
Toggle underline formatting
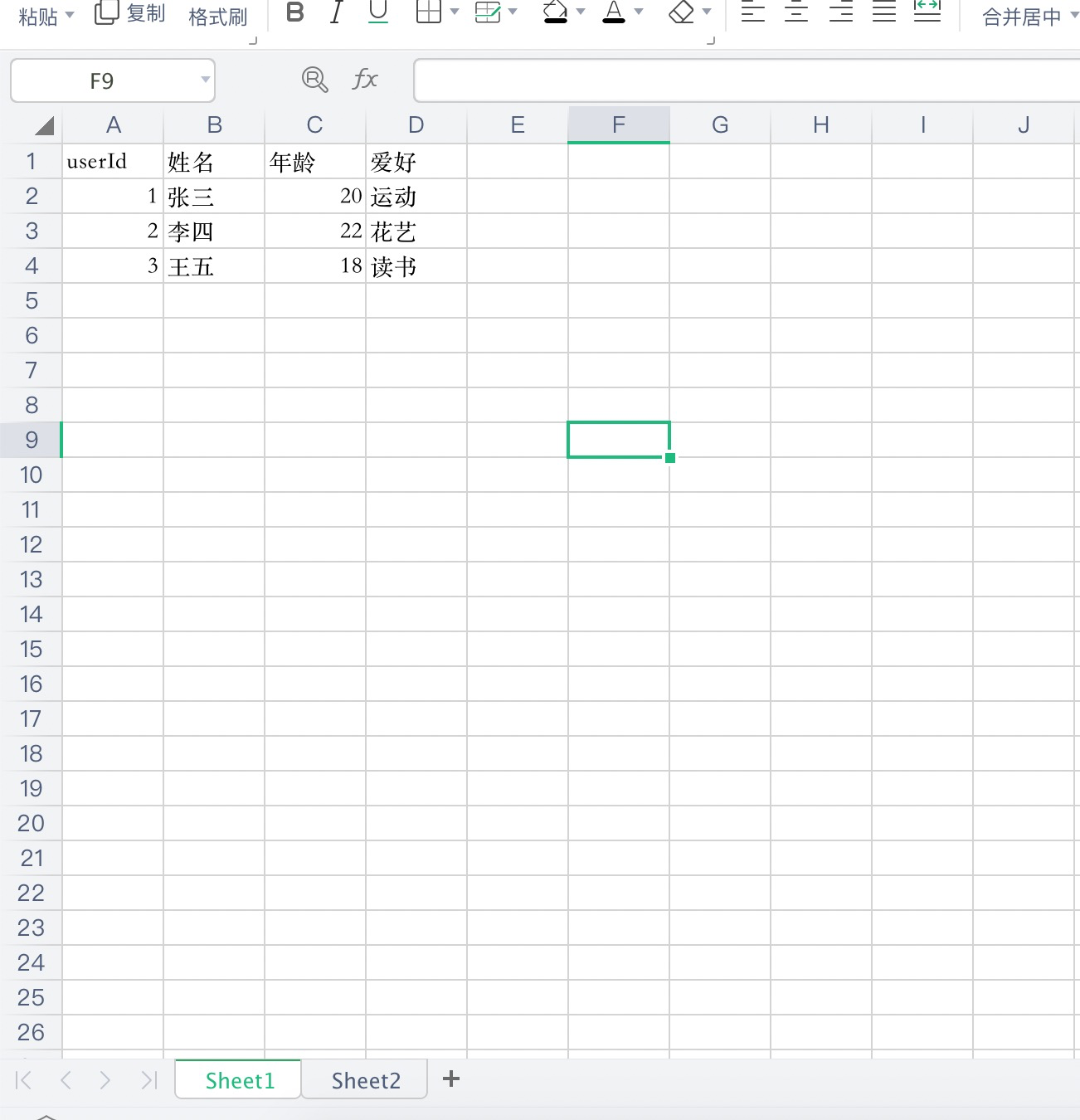pos(378,10)
